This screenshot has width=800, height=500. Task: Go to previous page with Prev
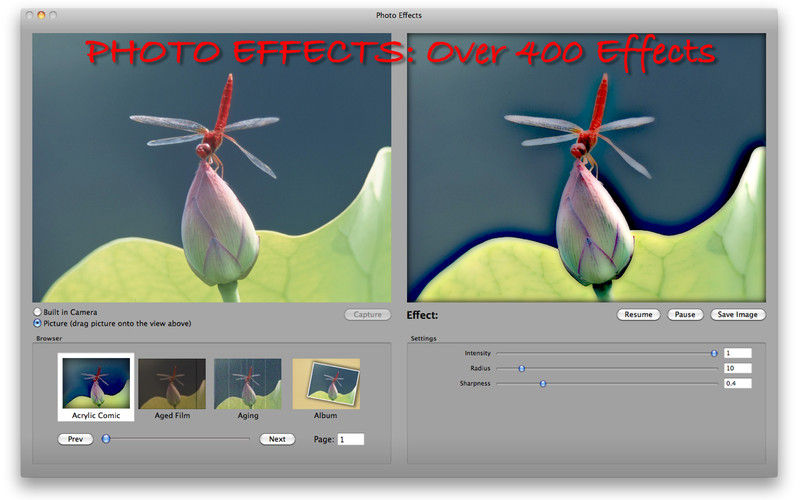pyautogui.click(x=75, y=439)
